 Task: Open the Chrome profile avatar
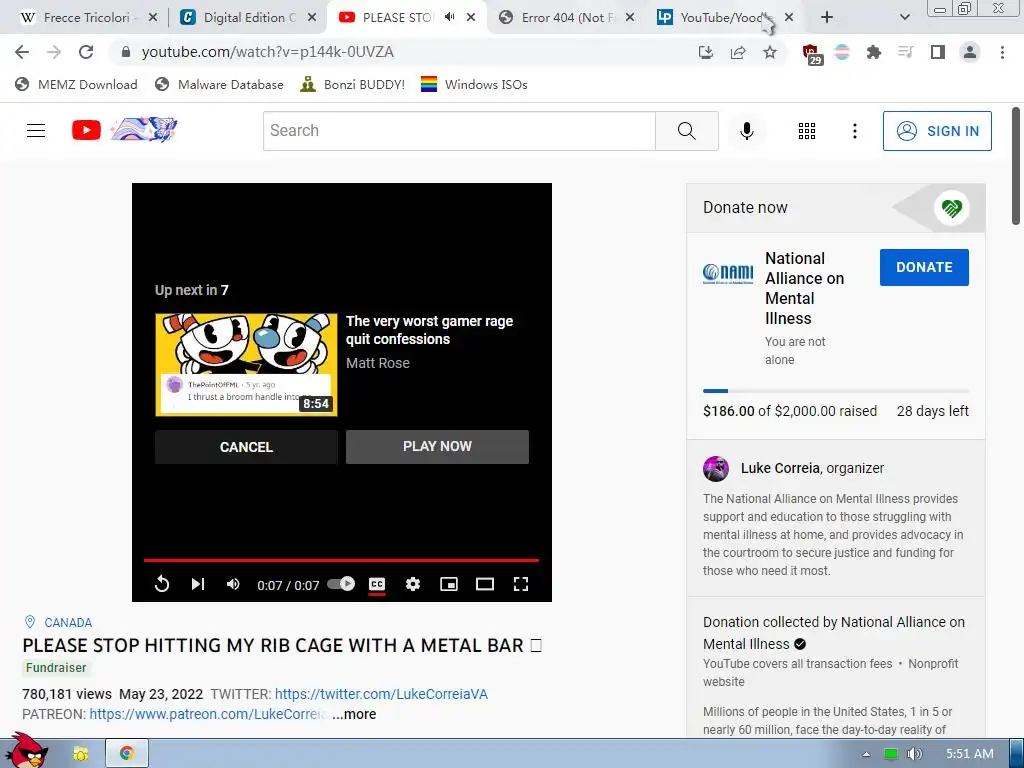click(970, 52)
